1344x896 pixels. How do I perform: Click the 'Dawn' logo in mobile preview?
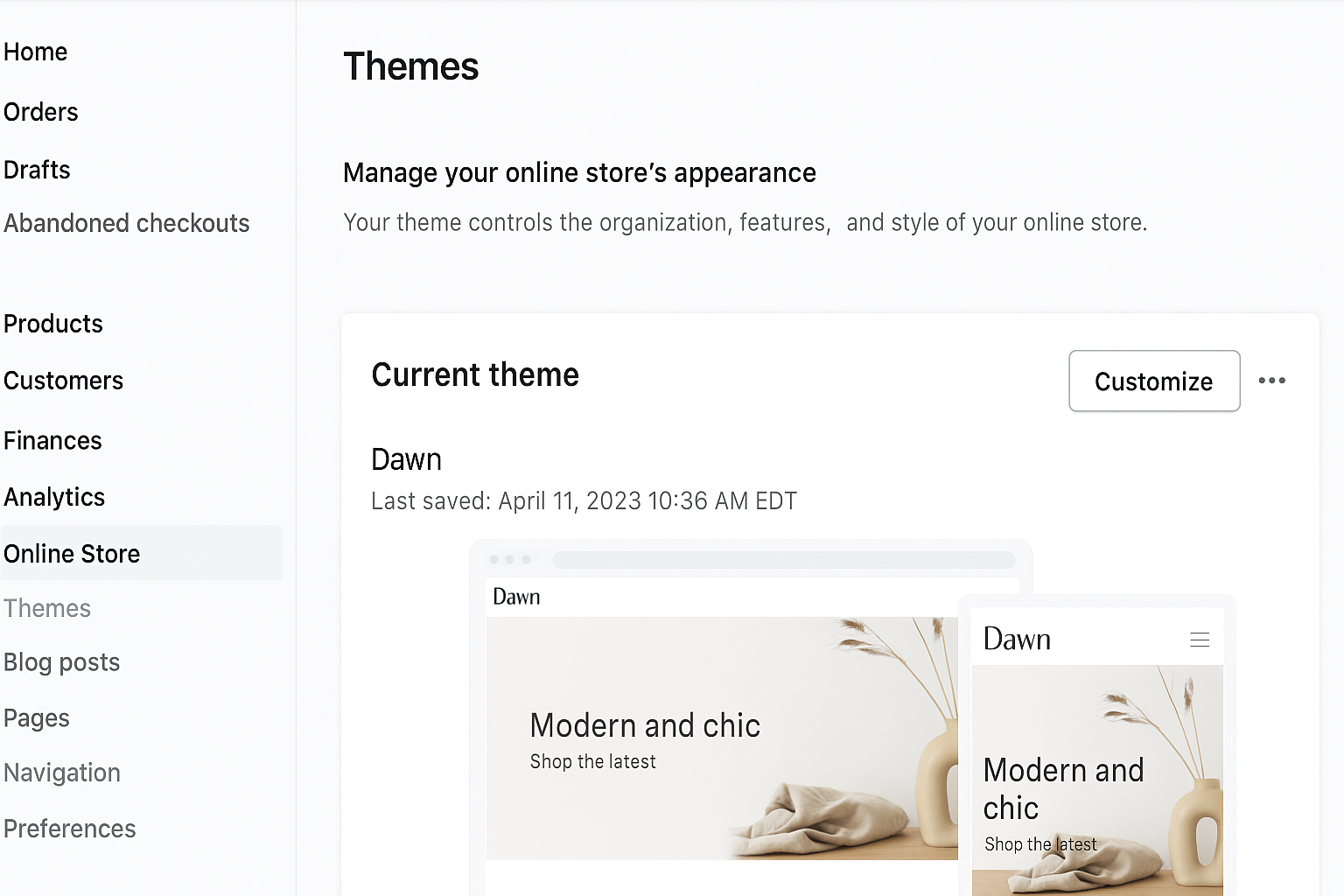click(x=1017, y=639)
